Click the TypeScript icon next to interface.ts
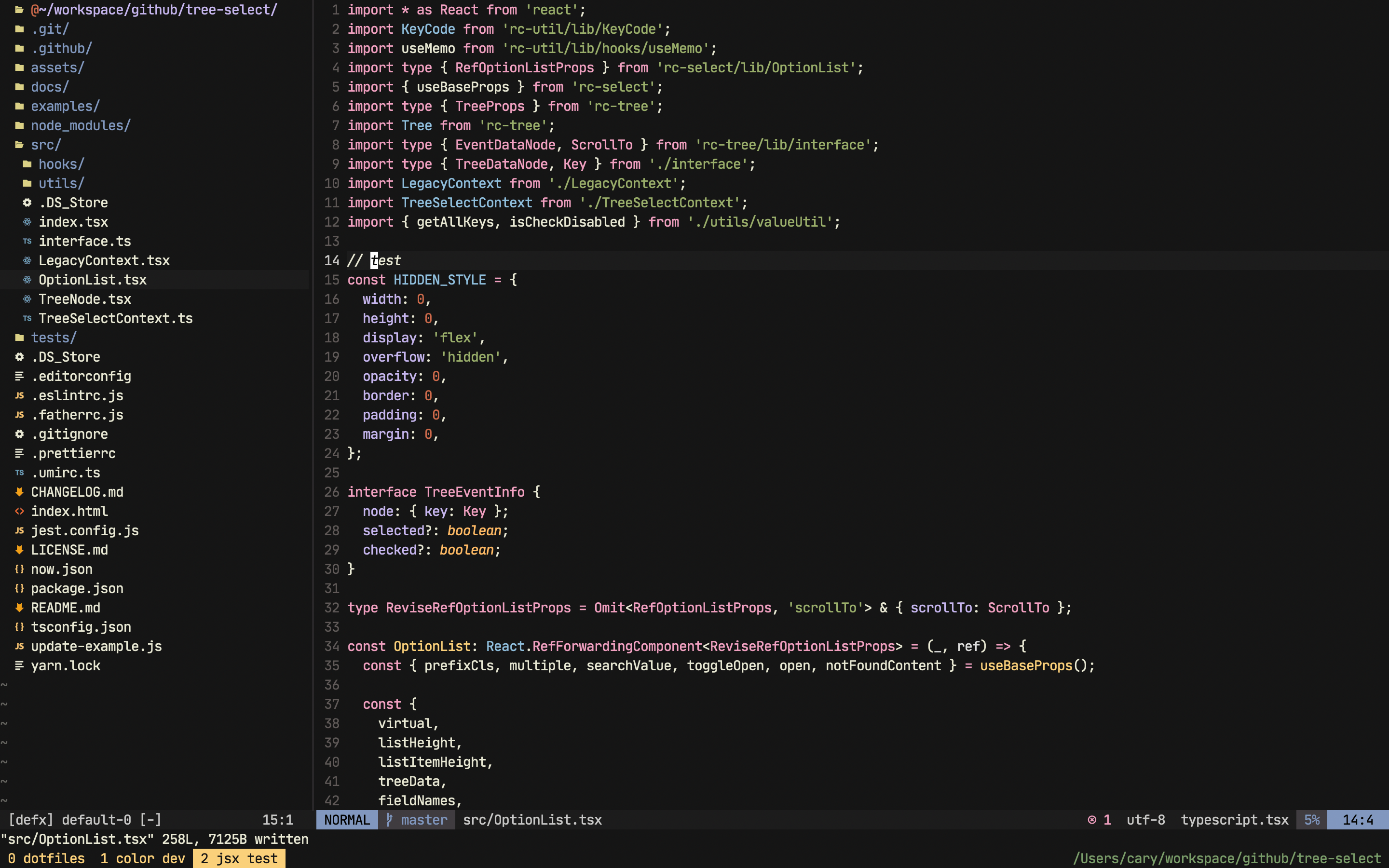Screen dimensions: 1389x868 tap(27, 241)
